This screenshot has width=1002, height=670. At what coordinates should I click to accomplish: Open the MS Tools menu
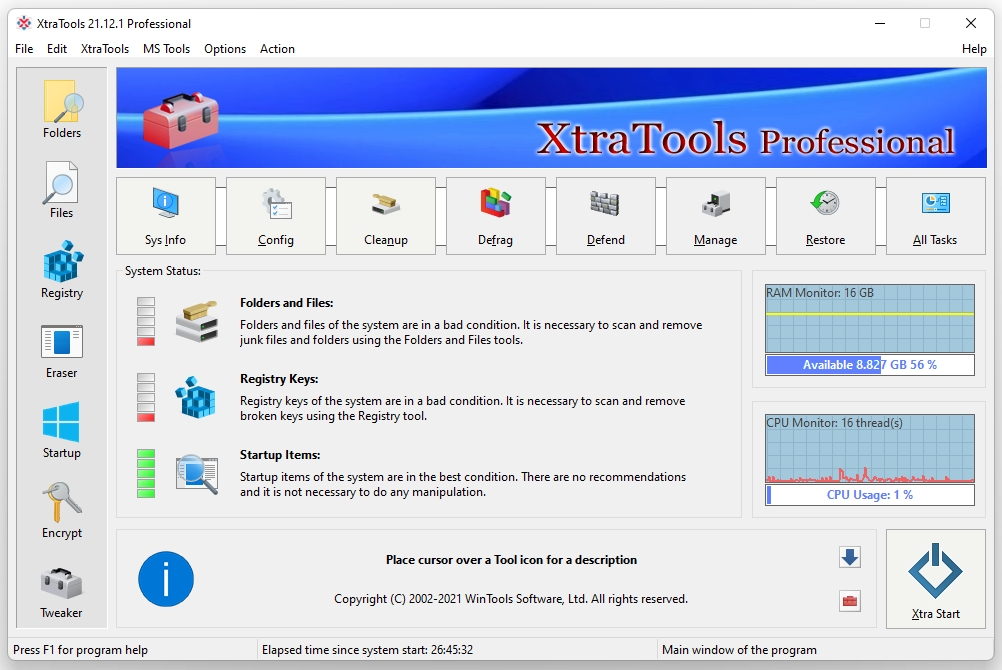tap(166, 49)
